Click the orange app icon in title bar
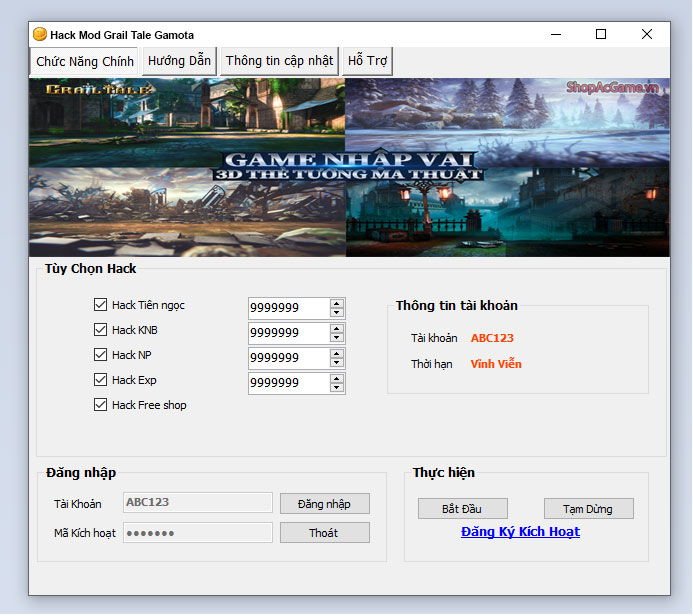The height and width of the screenshot is (616, 693). [40, 34]
